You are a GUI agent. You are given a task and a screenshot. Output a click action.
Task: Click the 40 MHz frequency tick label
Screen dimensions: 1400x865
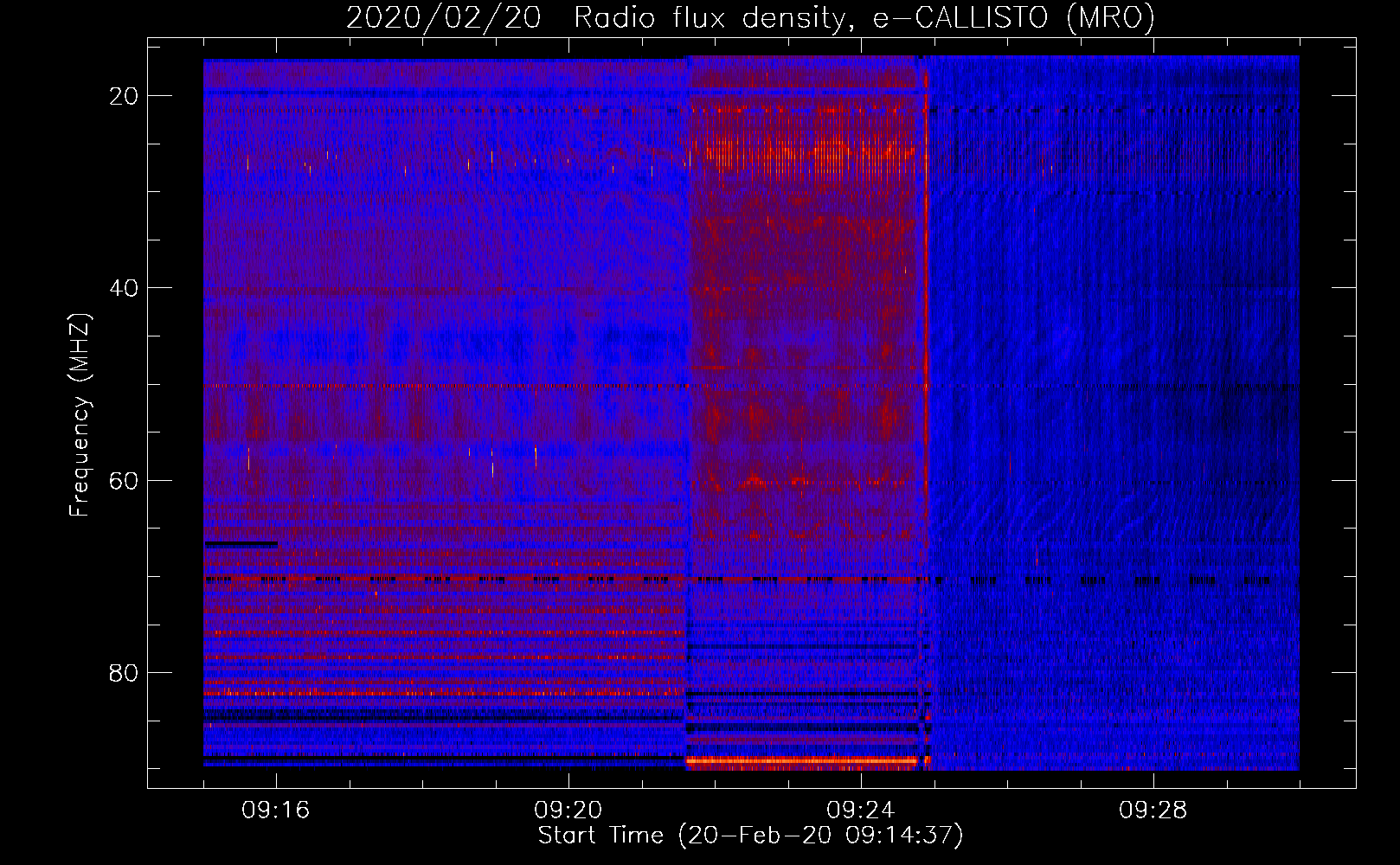coord(125,288)
